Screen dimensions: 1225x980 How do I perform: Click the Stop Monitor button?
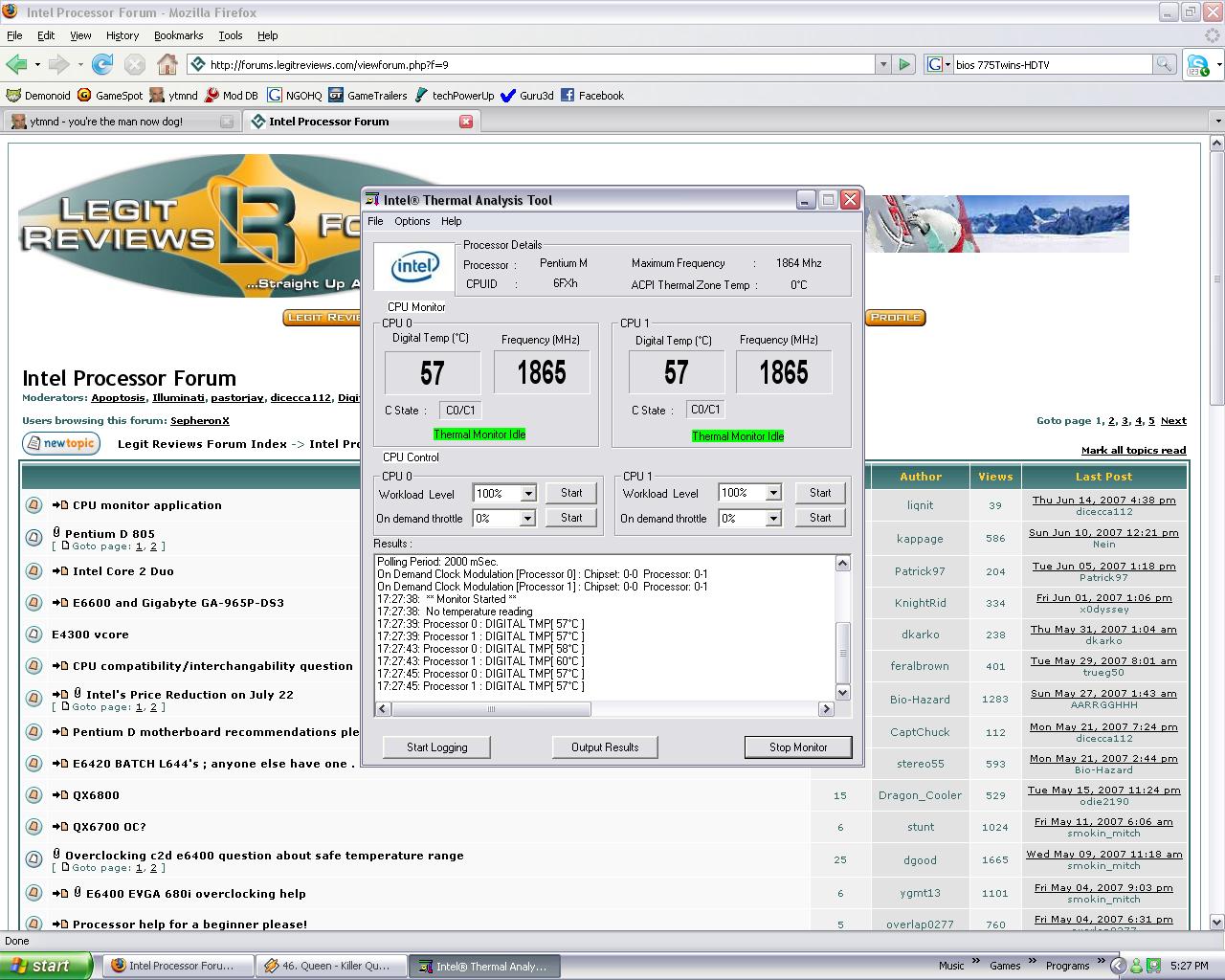click(x=798, y=747)
